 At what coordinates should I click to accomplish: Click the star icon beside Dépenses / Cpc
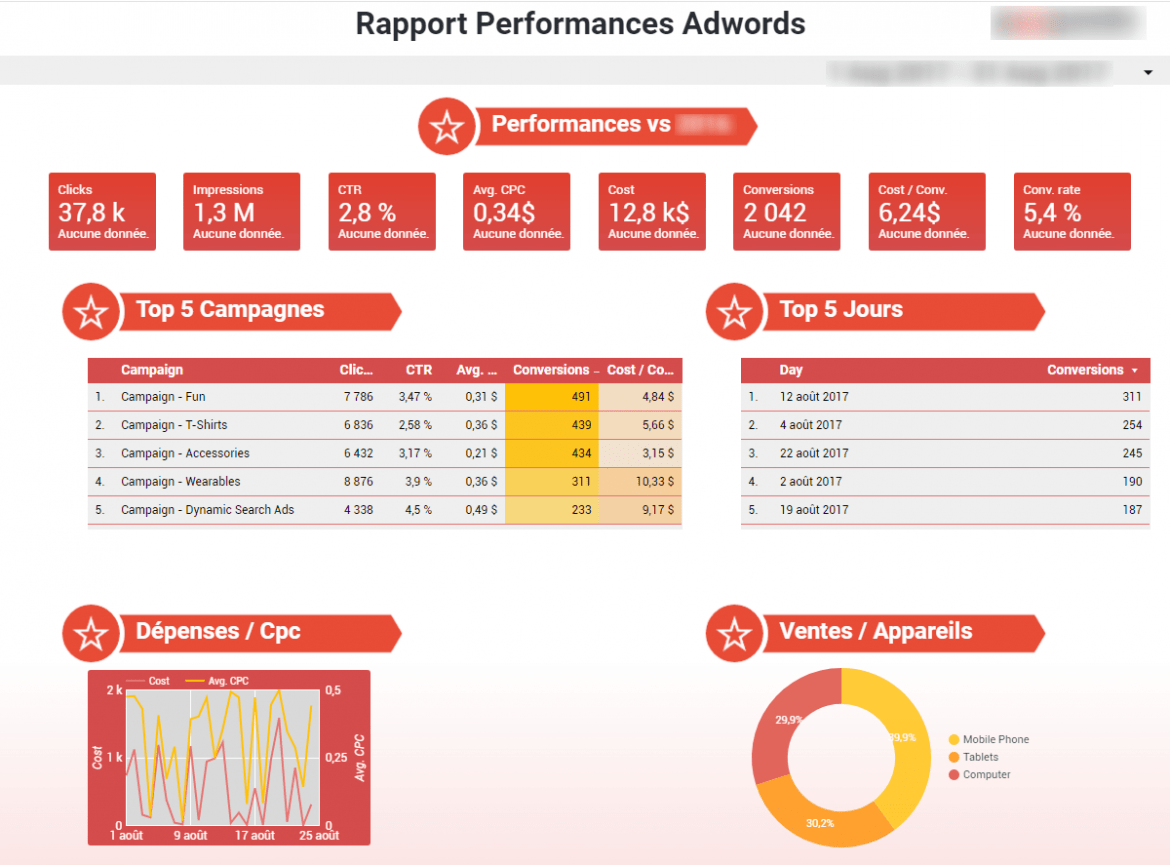pos(91,634)
